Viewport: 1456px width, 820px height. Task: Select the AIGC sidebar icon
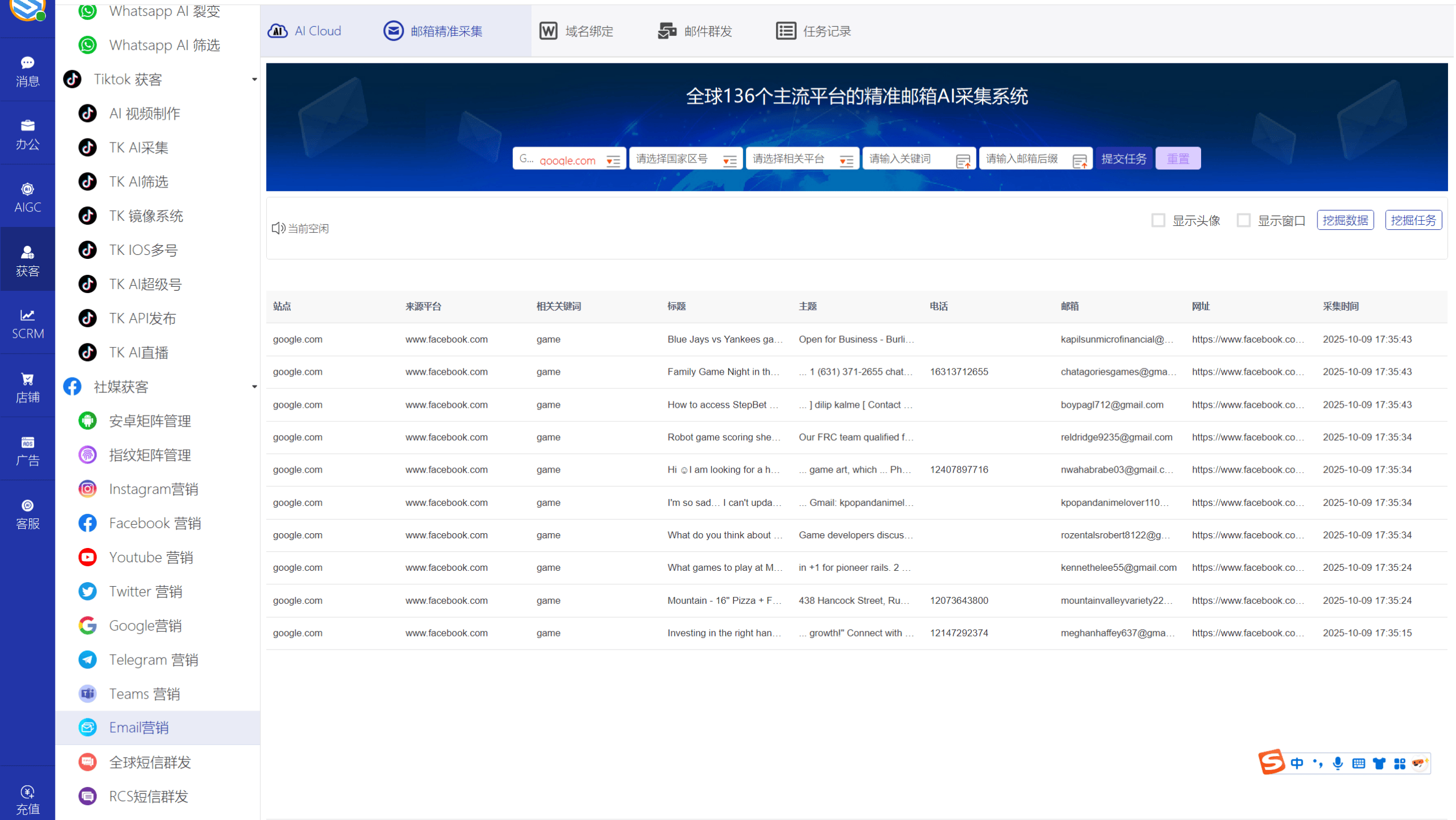27,196
